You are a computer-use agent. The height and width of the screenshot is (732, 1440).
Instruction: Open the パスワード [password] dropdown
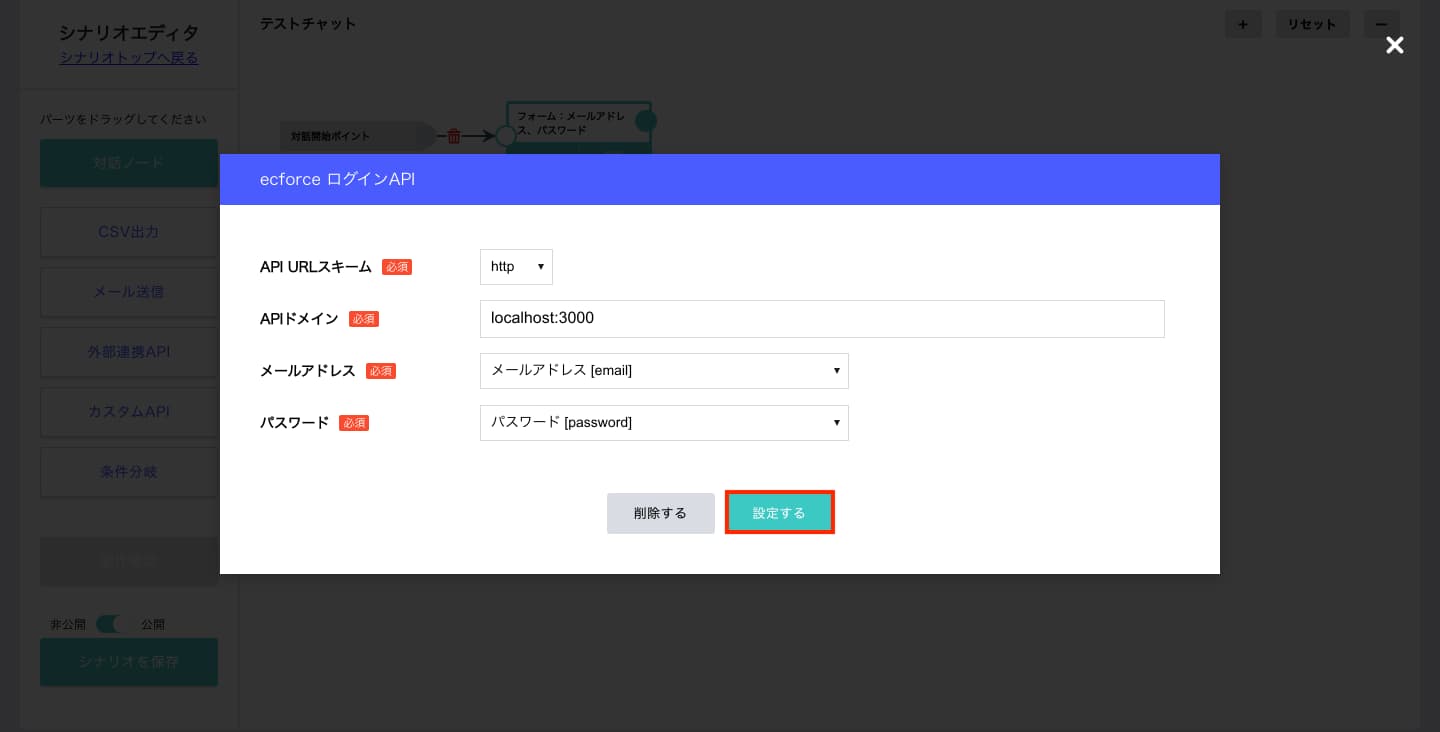click(x=664, y=422)
